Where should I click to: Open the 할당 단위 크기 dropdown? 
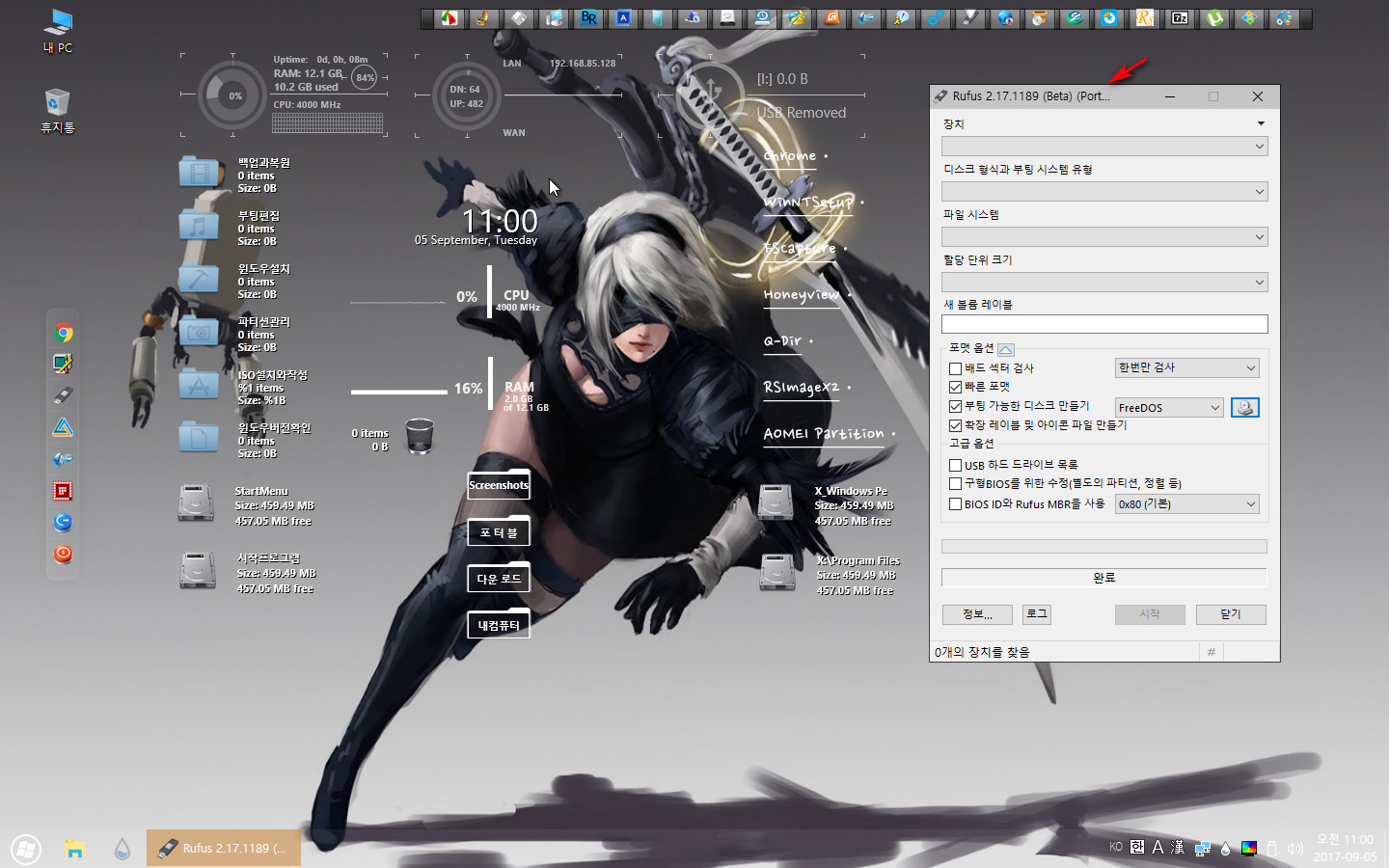click(x=1104, y=283)
